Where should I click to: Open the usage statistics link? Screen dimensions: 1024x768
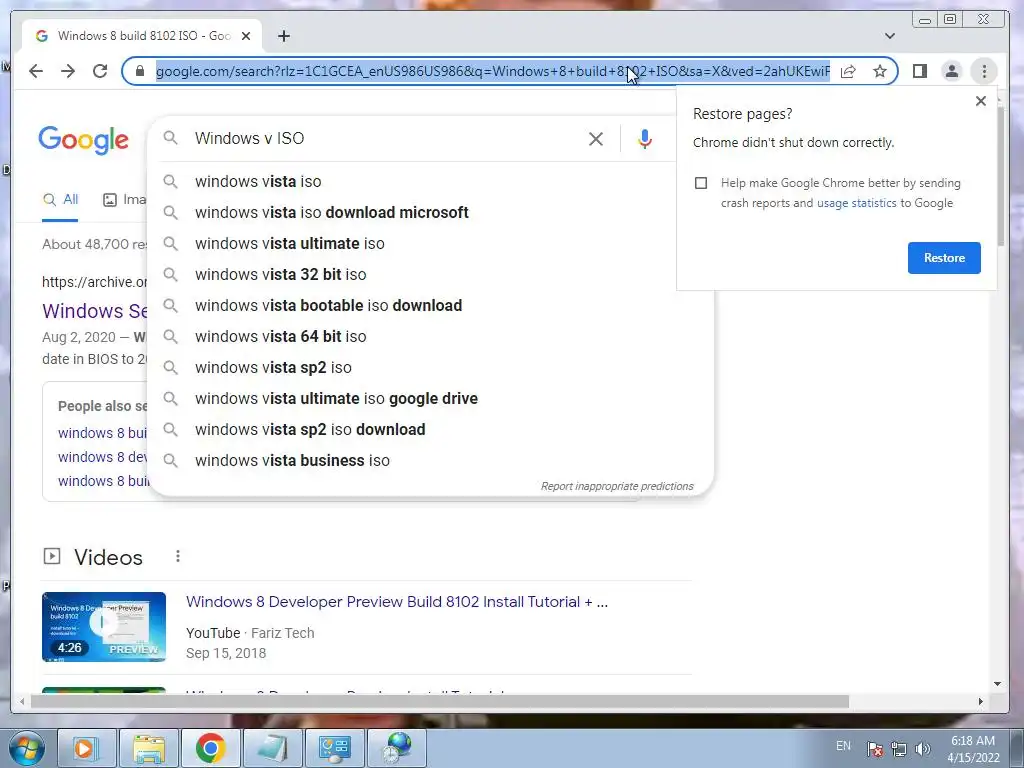coord(856,203)
